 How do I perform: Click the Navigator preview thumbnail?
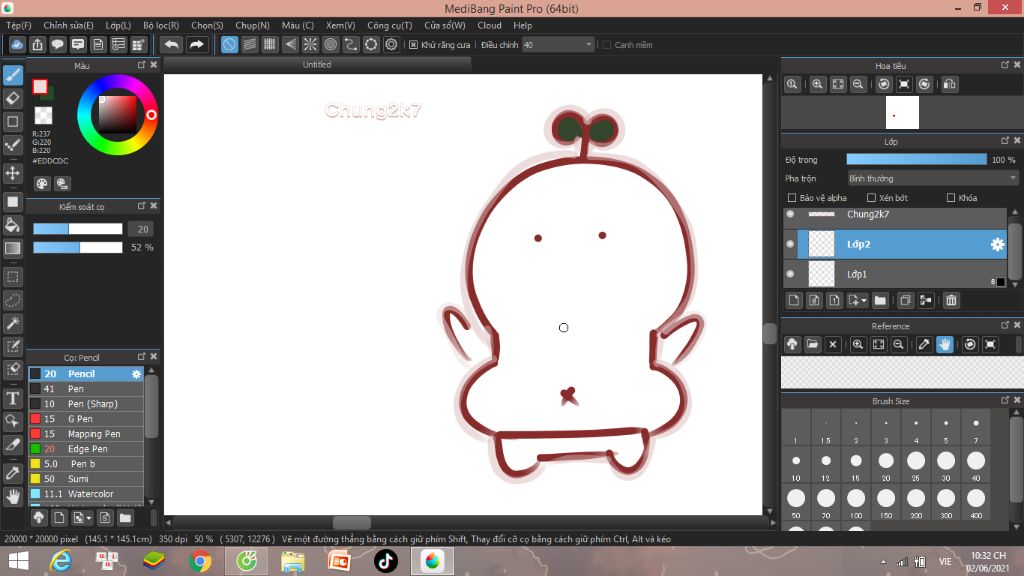coord(902,113)
